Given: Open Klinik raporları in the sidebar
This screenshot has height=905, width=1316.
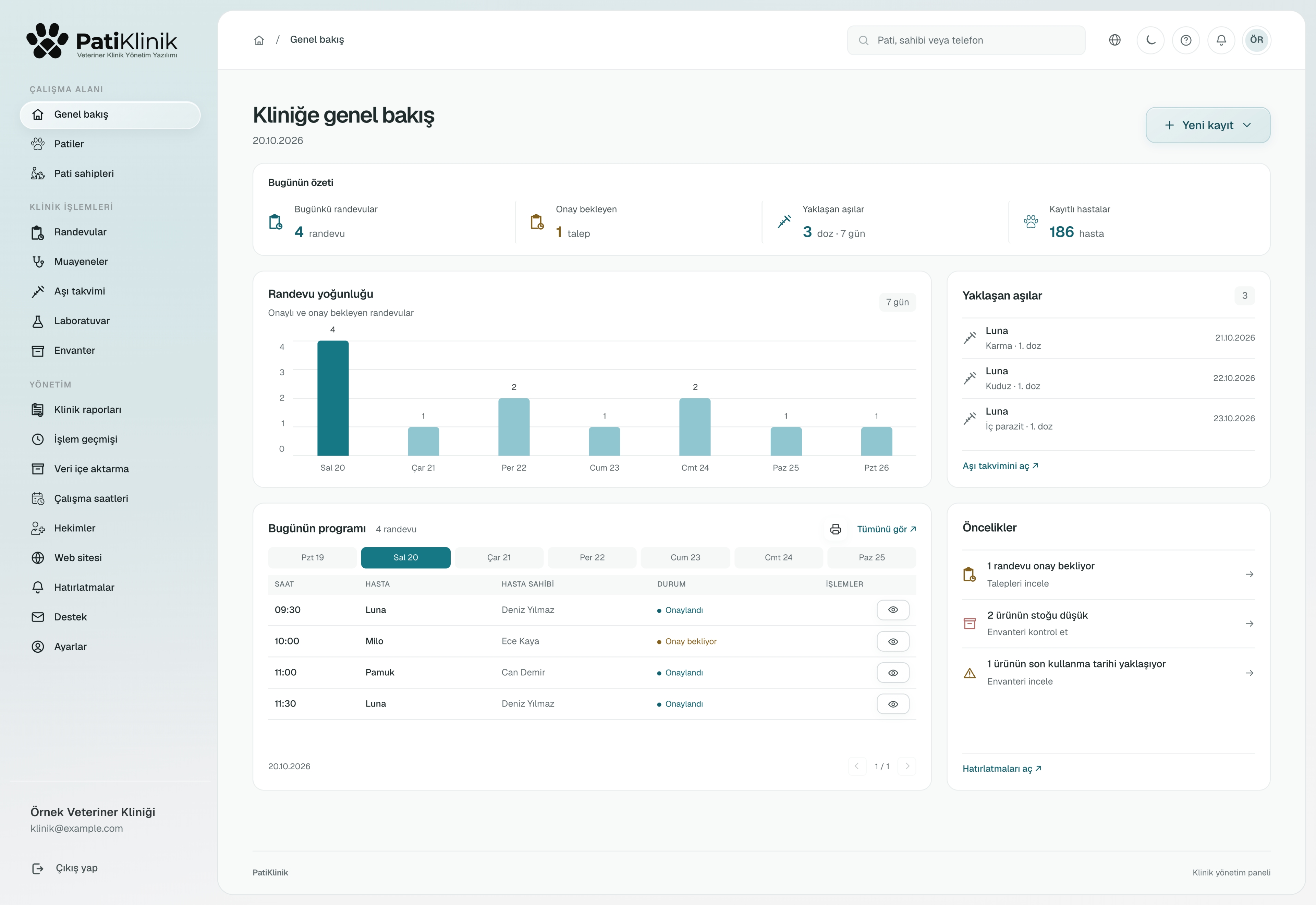Looking at the screenshot, I should coord(110,409).
